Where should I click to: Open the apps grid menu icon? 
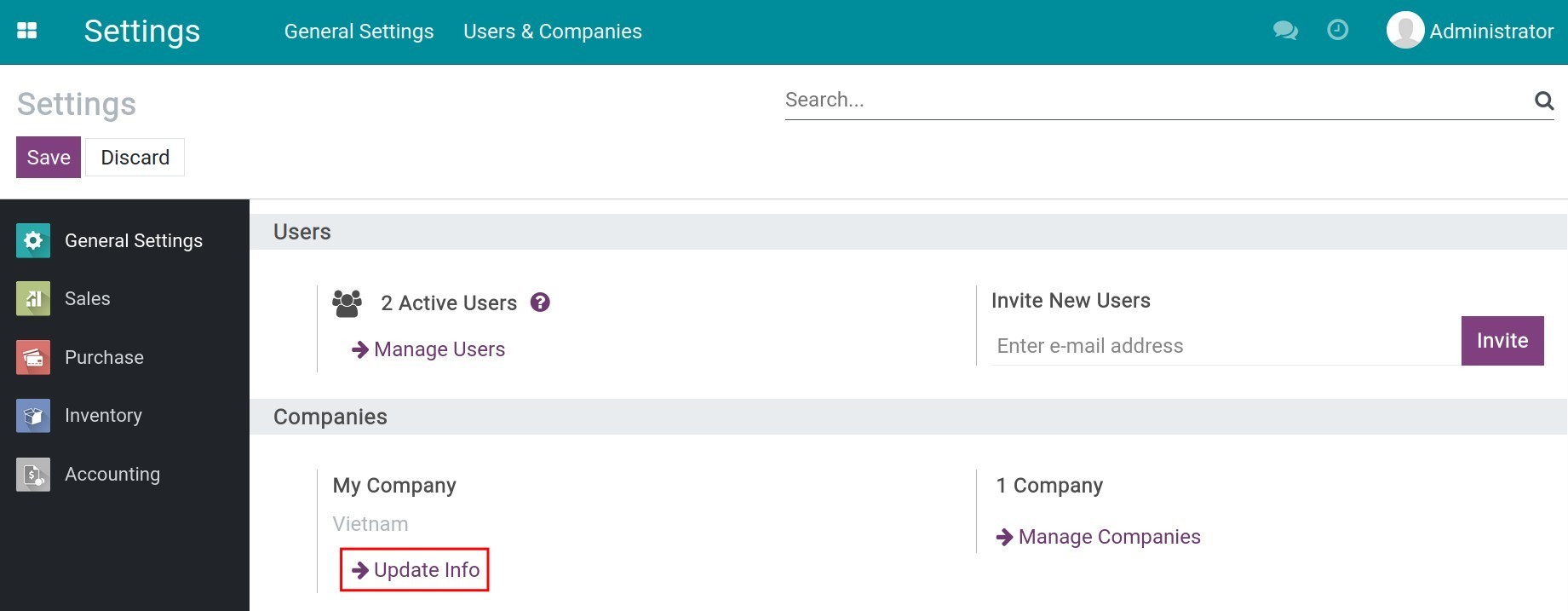click(x=27, y=31)
